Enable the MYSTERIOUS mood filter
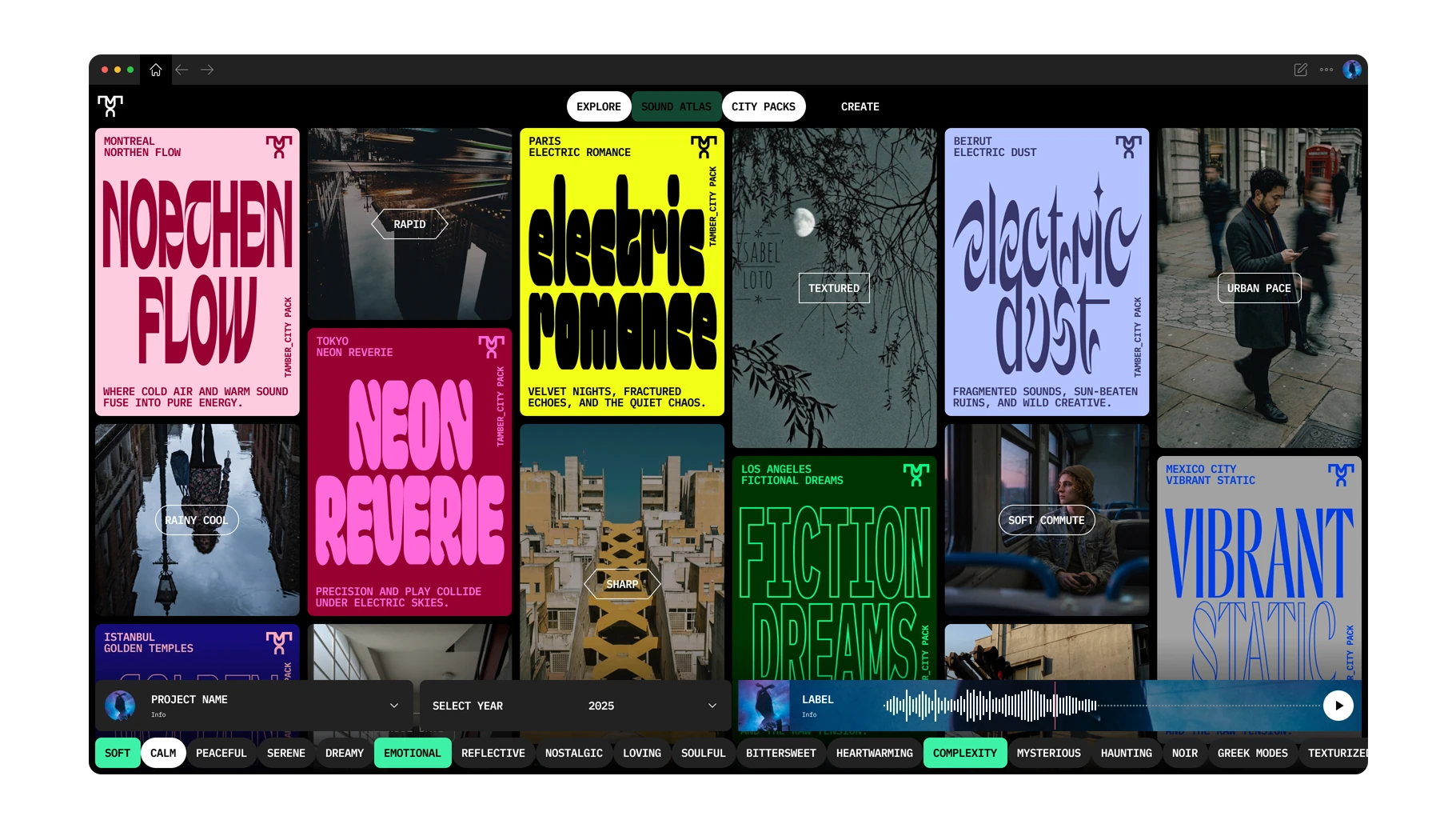 pyautogui.click(x=1049, y=753)
